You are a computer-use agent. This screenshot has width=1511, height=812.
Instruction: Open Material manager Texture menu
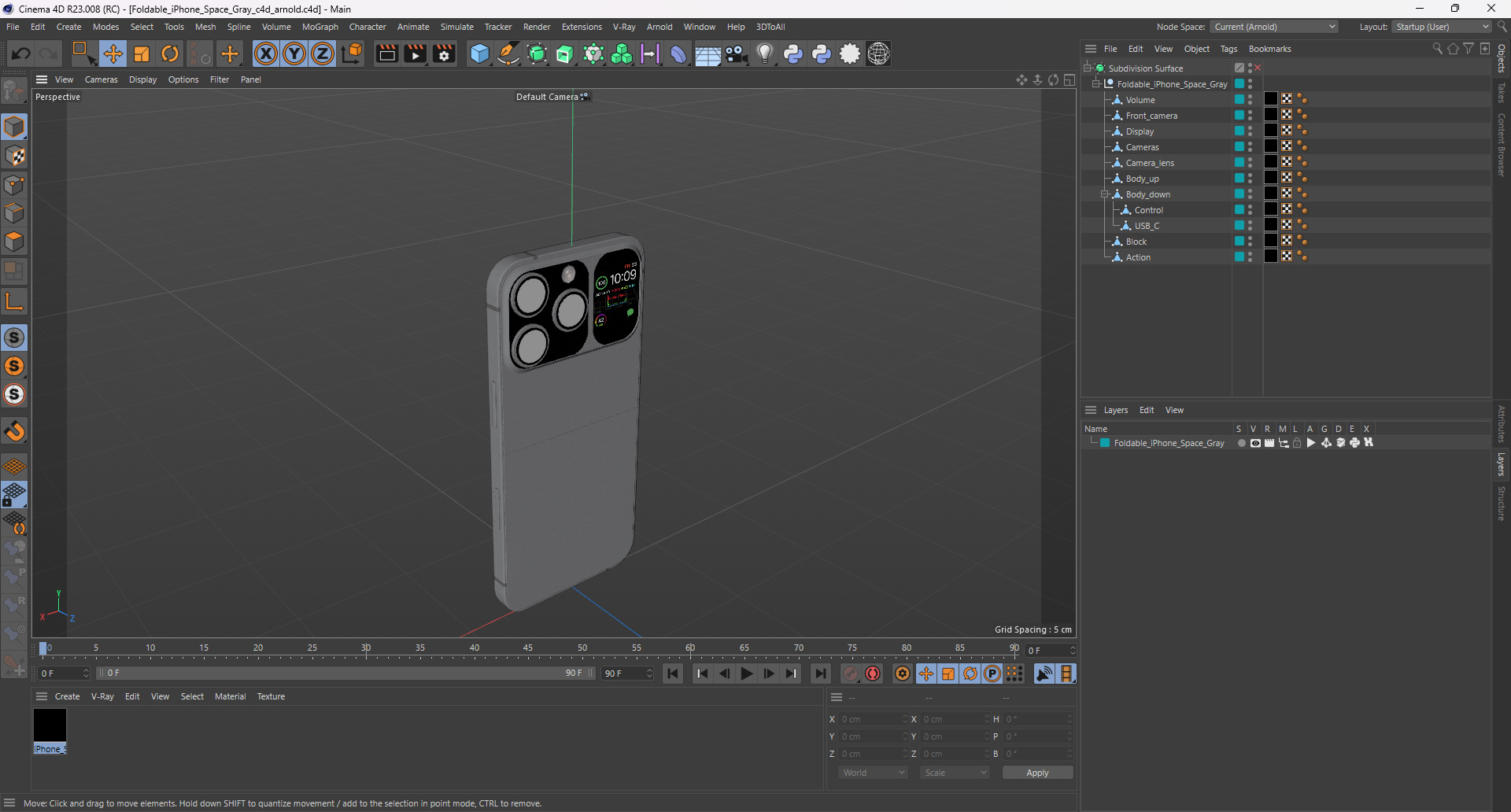point(271,696)
